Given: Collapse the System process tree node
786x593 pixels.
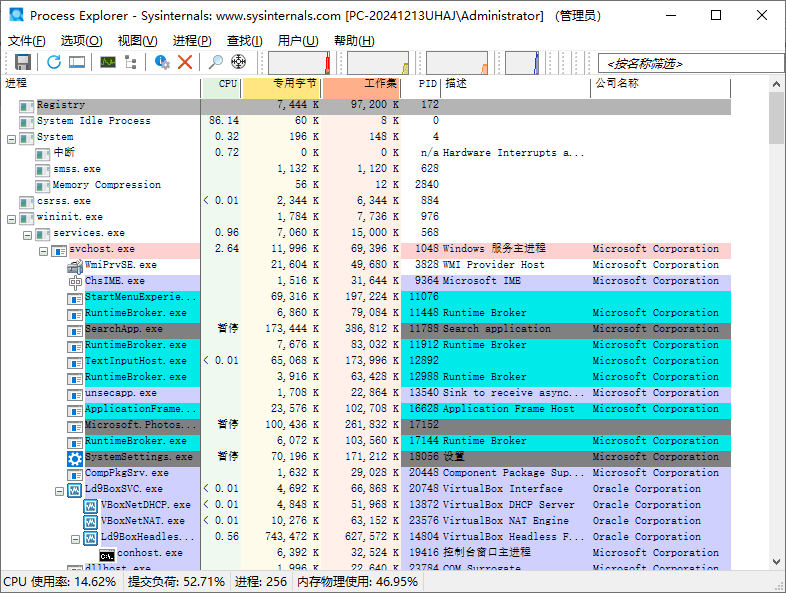Looking at the screenshot, I should point(12,139).
